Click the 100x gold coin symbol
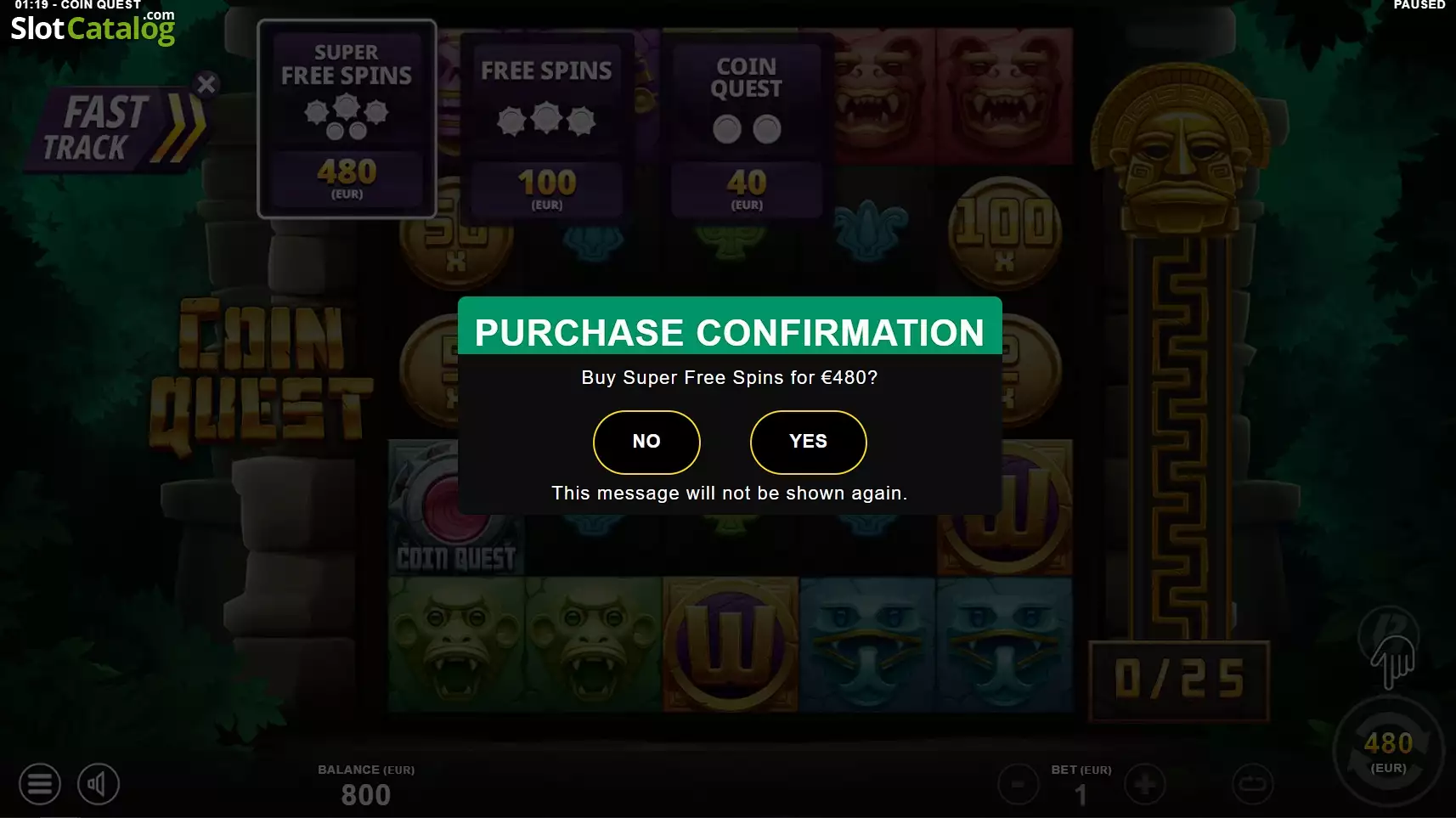Viewport: 1456px width, 818px height. click(x=1005, y=232)
